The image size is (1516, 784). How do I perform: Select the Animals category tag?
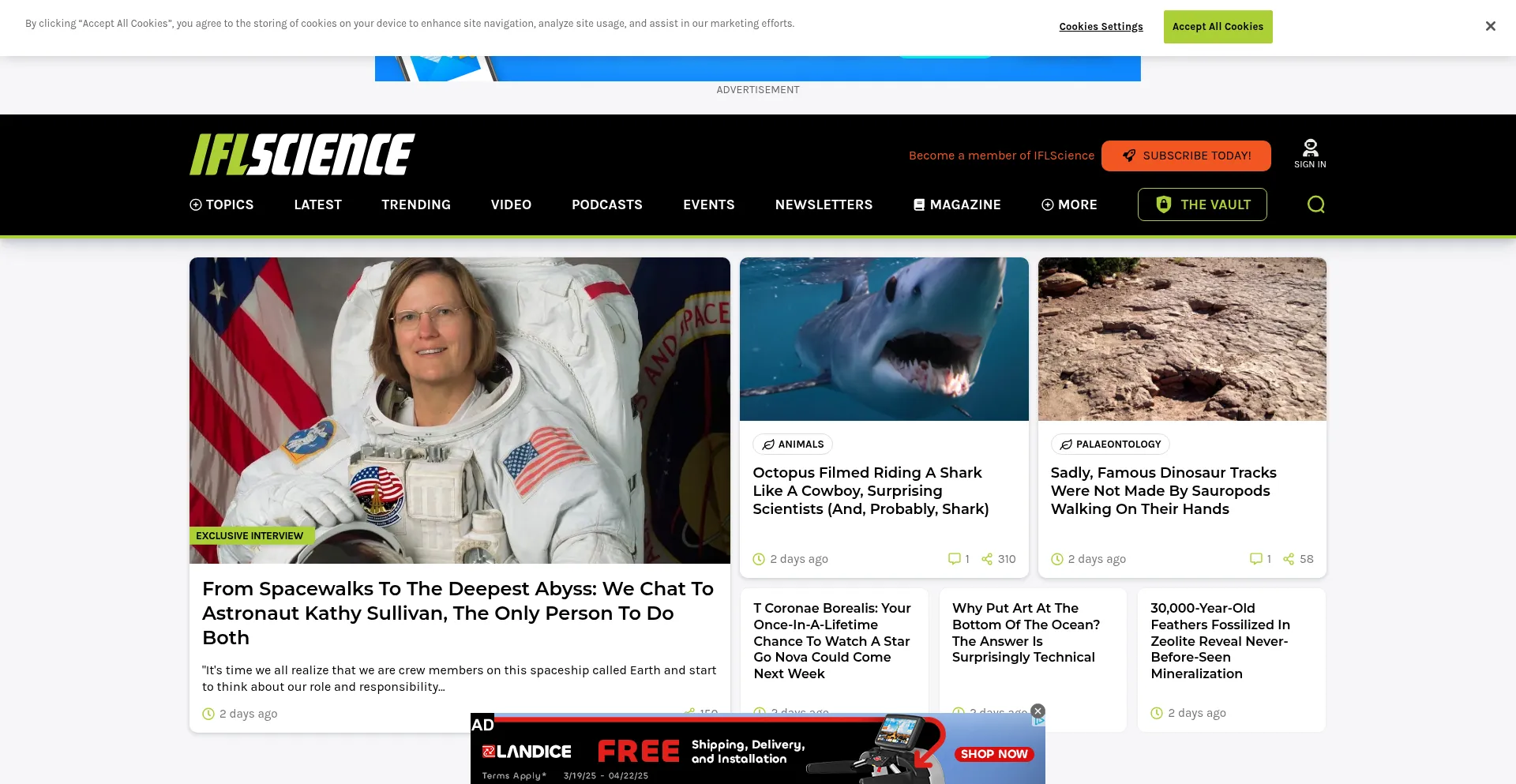(792, 445)
